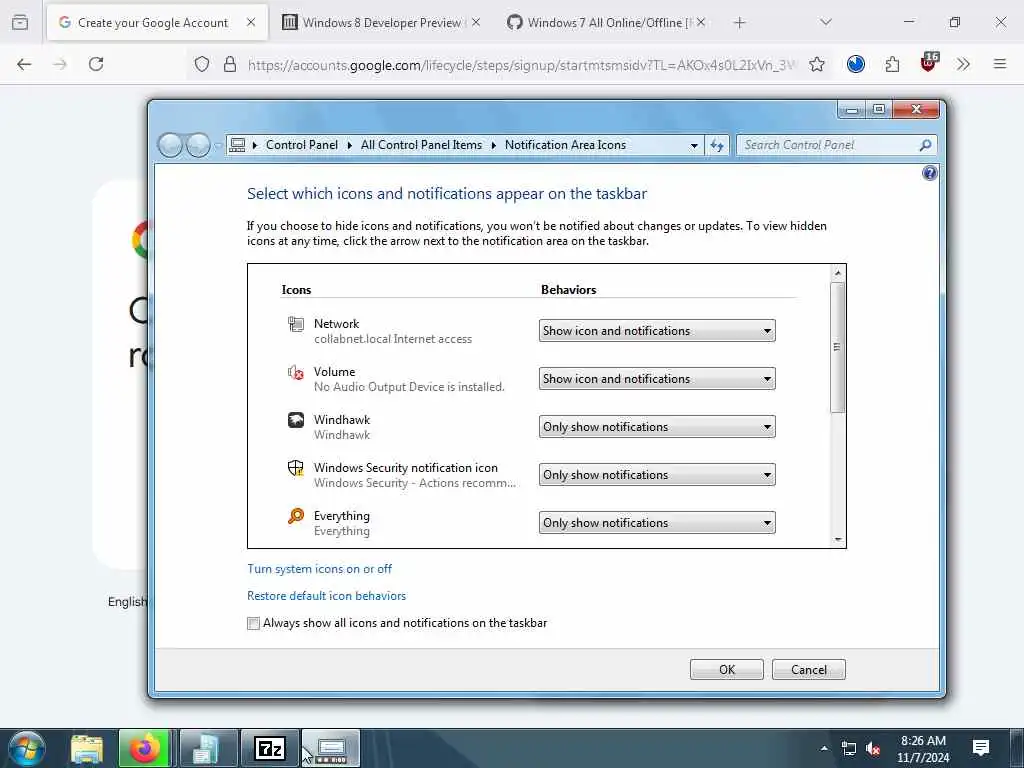Click the Control Panel refresh arrows button
This screenshot has width=1024, height=768.
[x=717, y=145]
